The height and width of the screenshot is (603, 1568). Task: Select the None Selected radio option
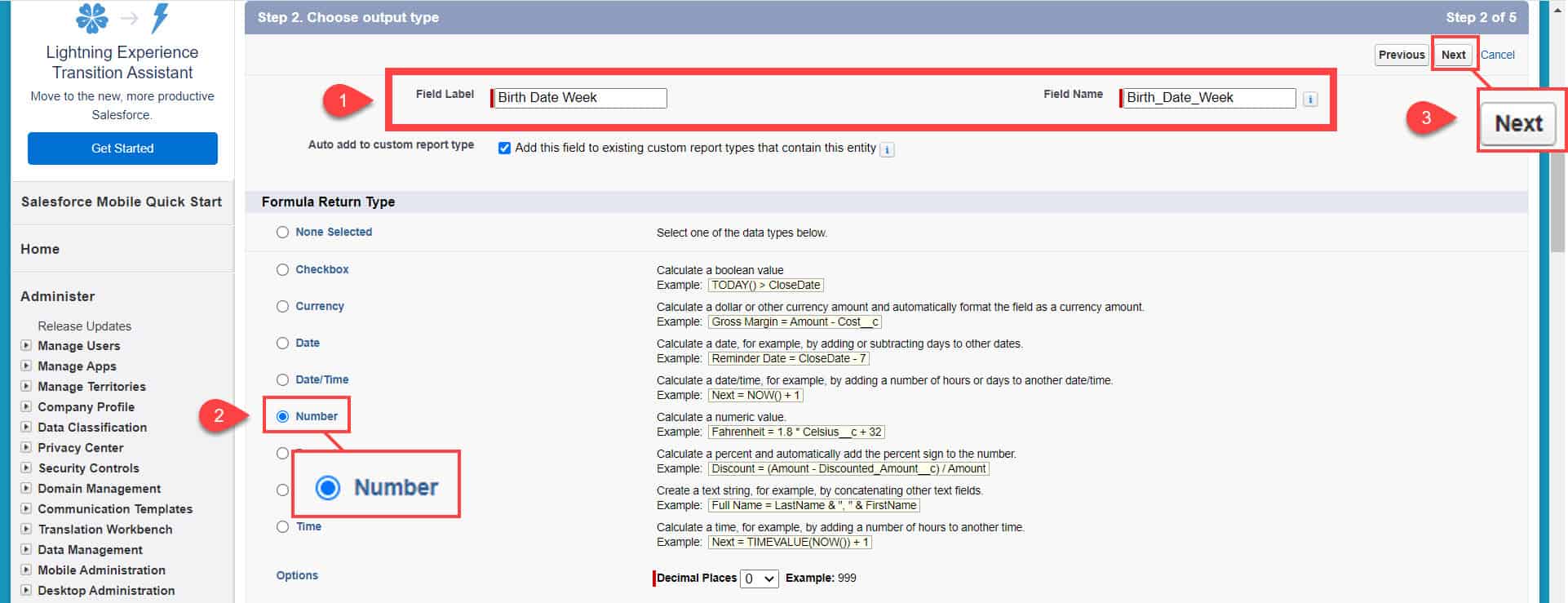tap(282, 233)
